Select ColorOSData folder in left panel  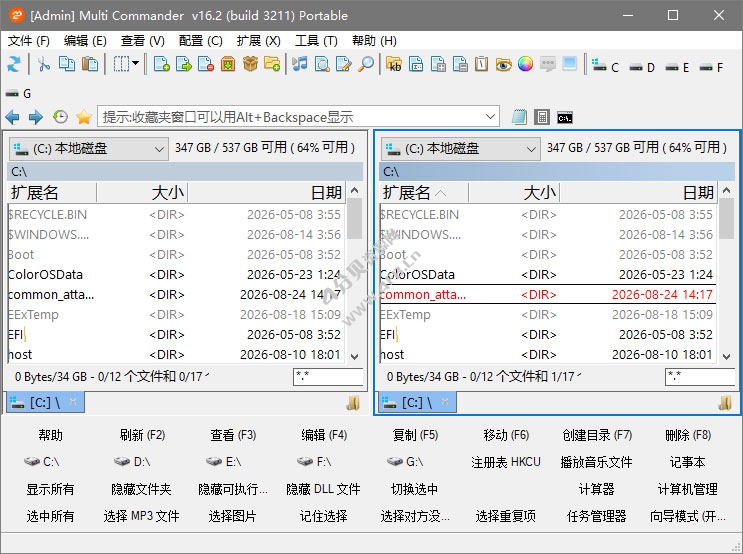coord(174,274)
